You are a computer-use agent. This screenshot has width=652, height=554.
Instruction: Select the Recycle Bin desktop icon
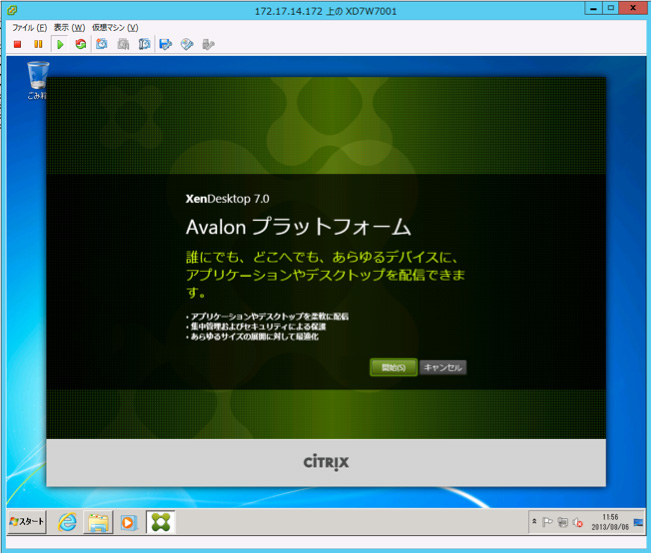tap(37, 80)
